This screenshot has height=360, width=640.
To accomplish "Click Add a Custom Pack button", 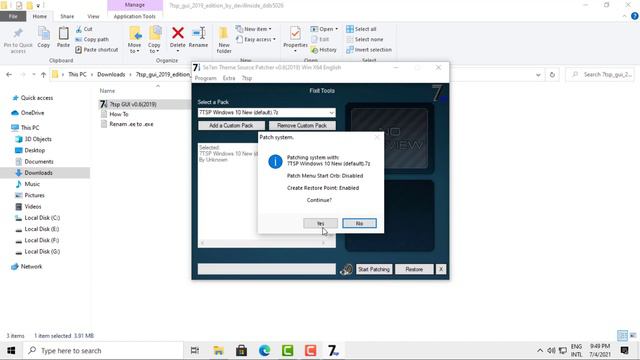I will 231,126.
